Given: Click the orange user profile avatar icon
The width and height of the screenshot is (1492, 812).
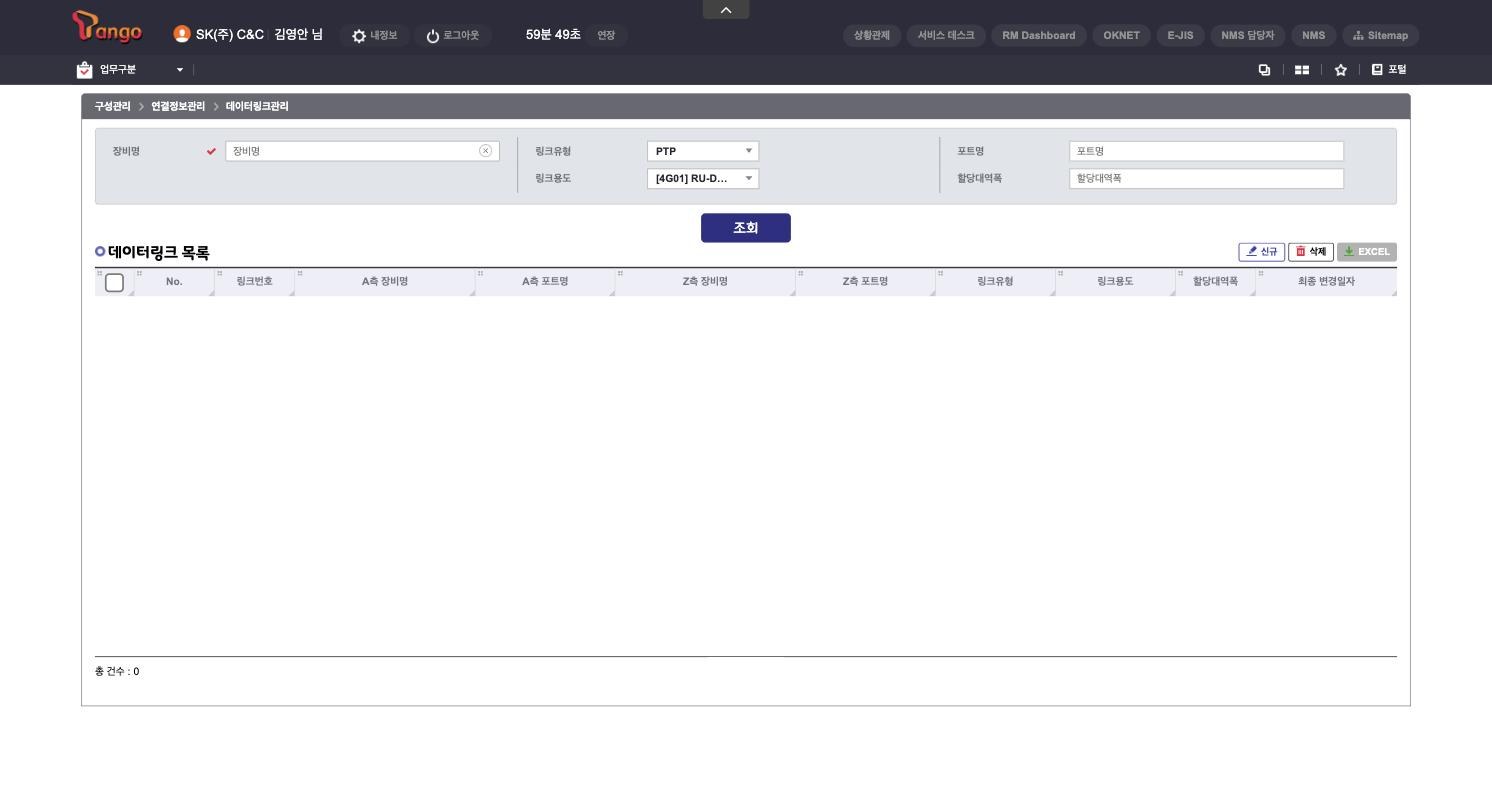Looking at the screenshot, I should click(x=182, y=34).
